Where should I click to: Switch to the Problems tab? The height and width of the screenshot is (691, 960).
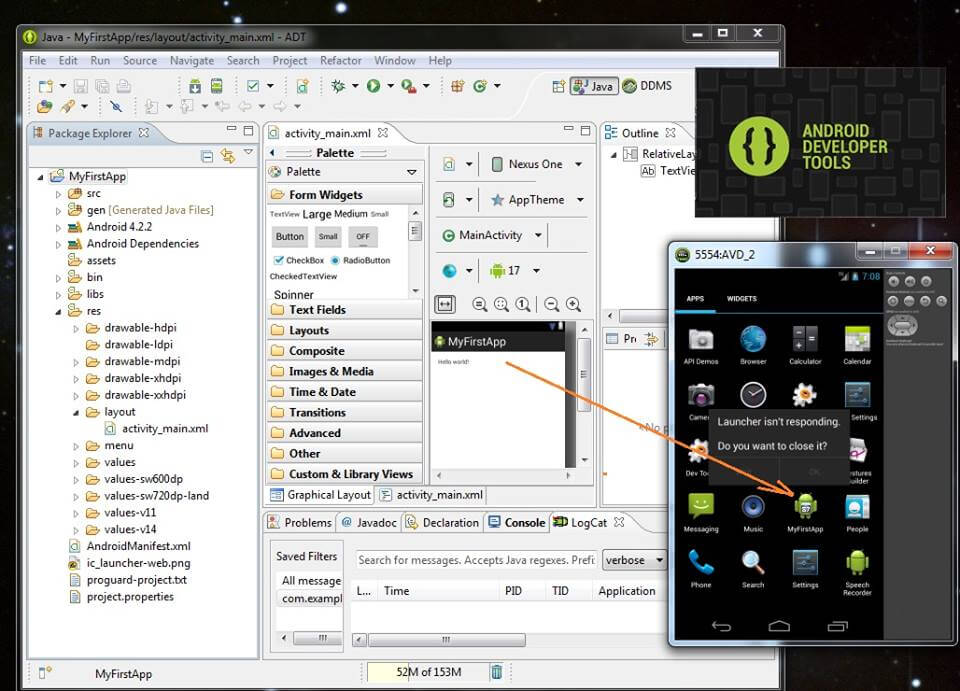click(300, 523)
